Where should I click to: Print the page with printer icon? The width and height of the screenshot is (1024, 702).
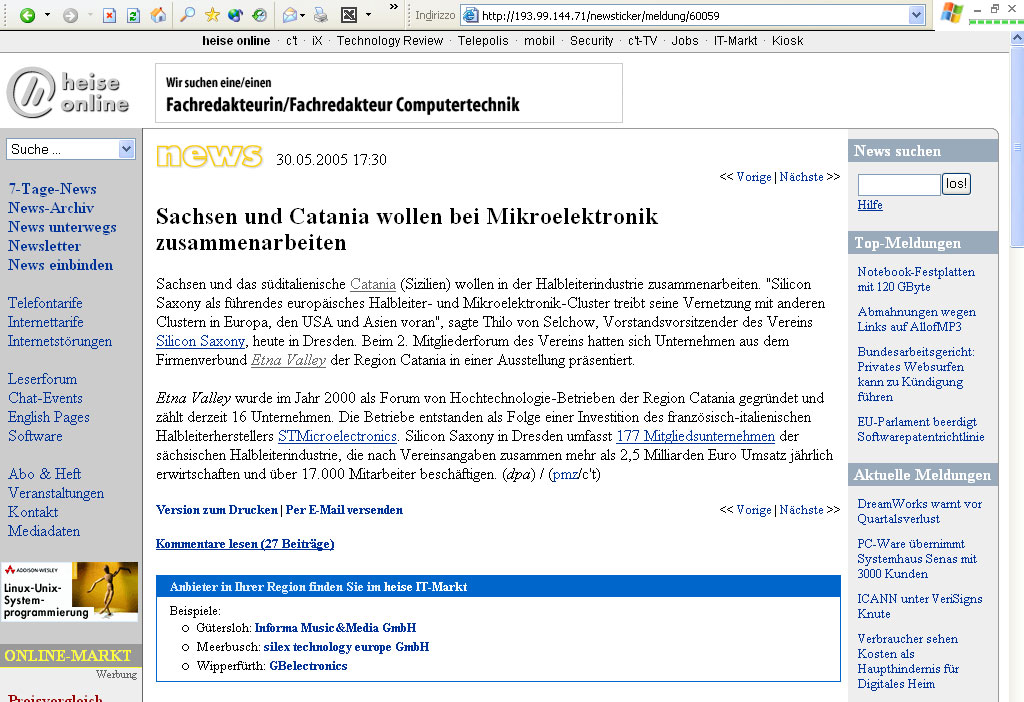pos(320,14)
